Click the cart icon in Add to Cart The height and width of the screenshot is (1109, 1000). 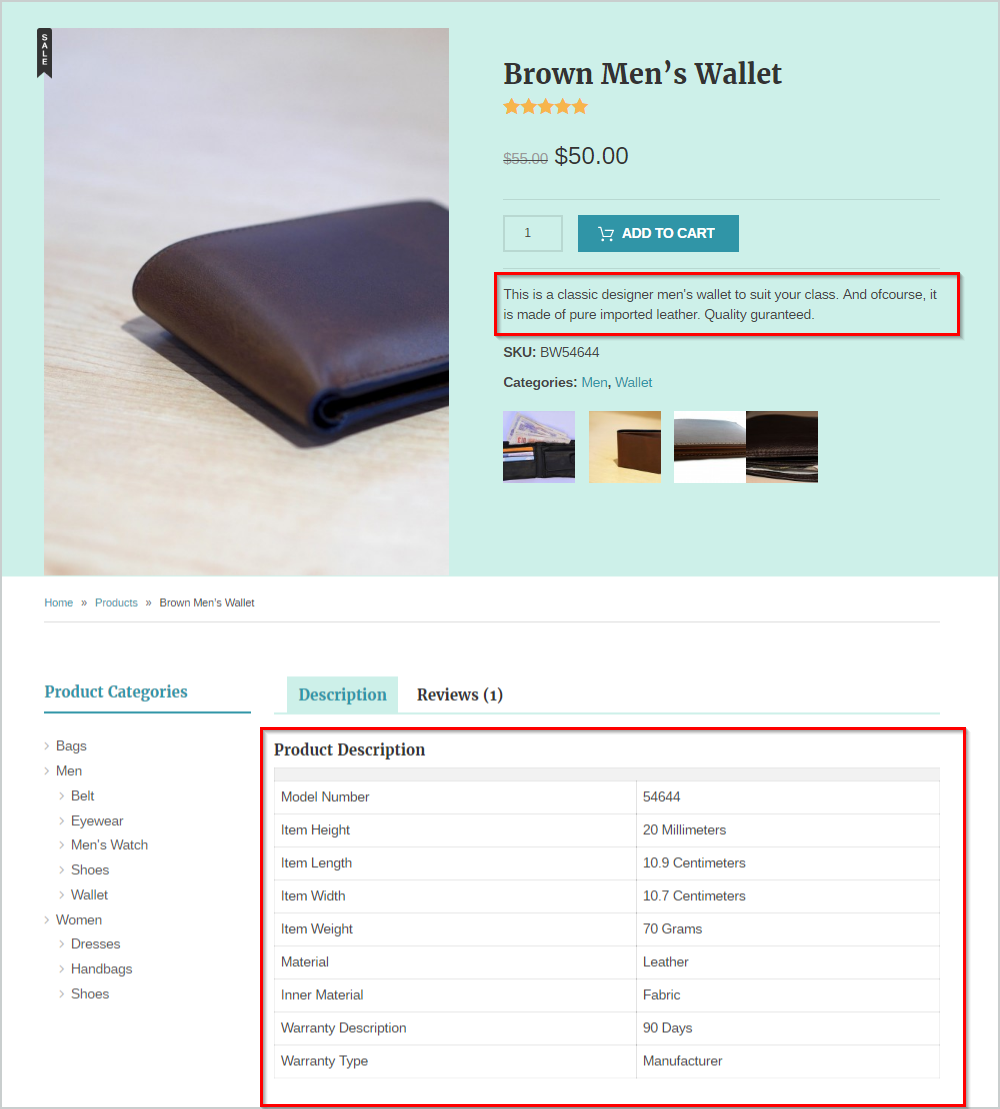tap(606, 233)
